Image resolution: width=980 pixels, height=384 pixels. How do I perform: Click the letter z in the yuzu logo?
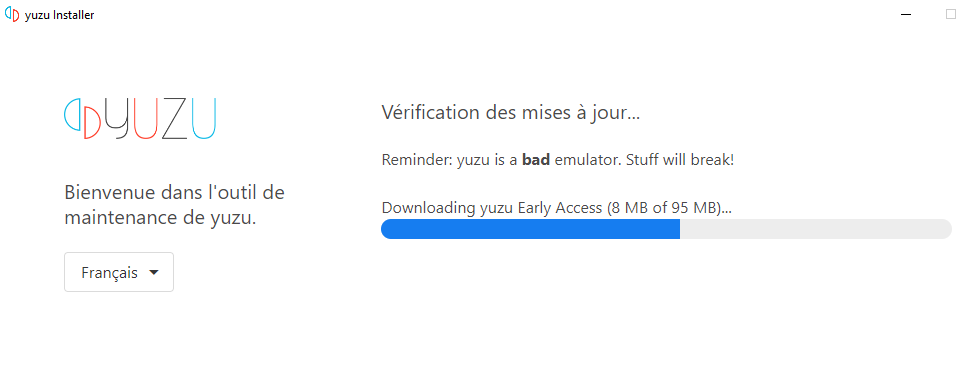(x=175, y=118)
